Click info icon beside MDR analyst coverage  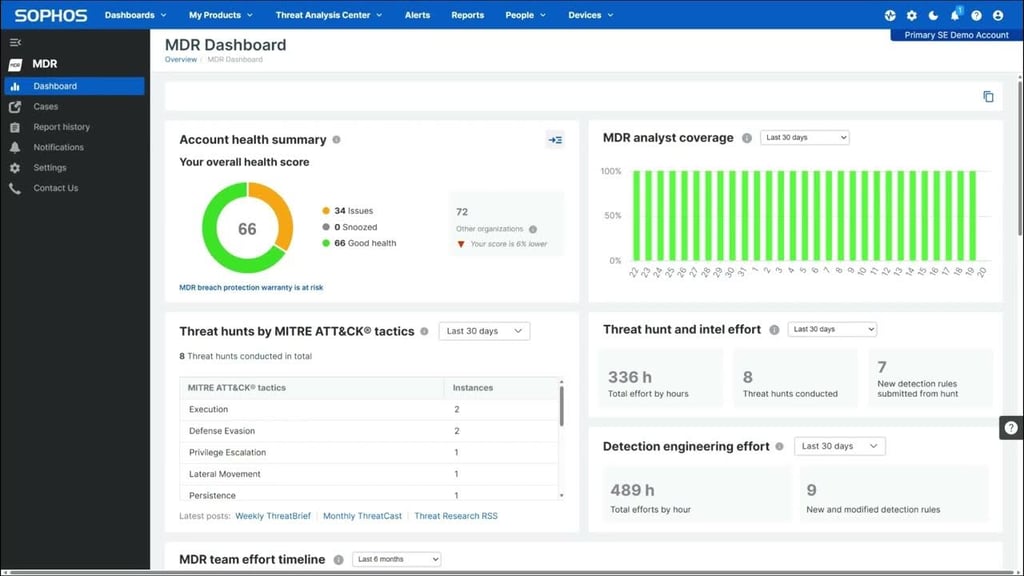[x=747, y=138]
